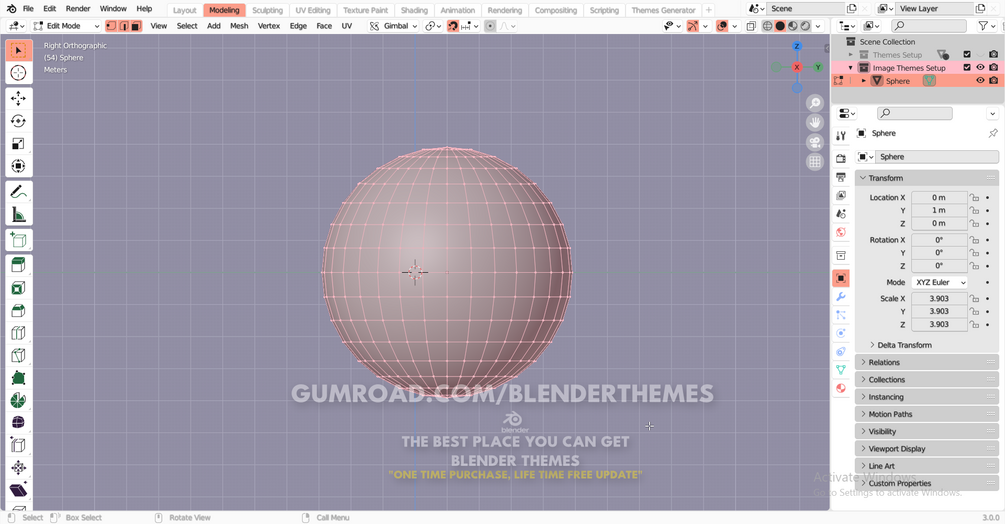Viewport: 1005px width, 524px height.
Task: Select the Transform tool
Action: pos(19,167)
